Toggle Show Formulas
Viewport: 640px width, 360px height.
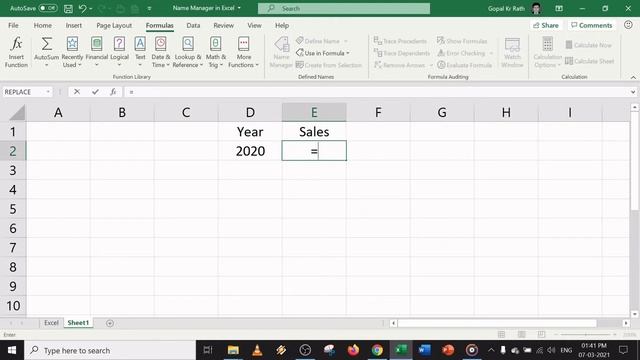(462, 41)
